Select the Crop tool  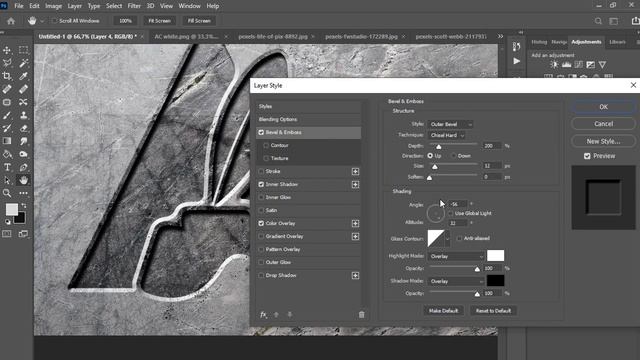pyautogui.click(x=7, y=76)
